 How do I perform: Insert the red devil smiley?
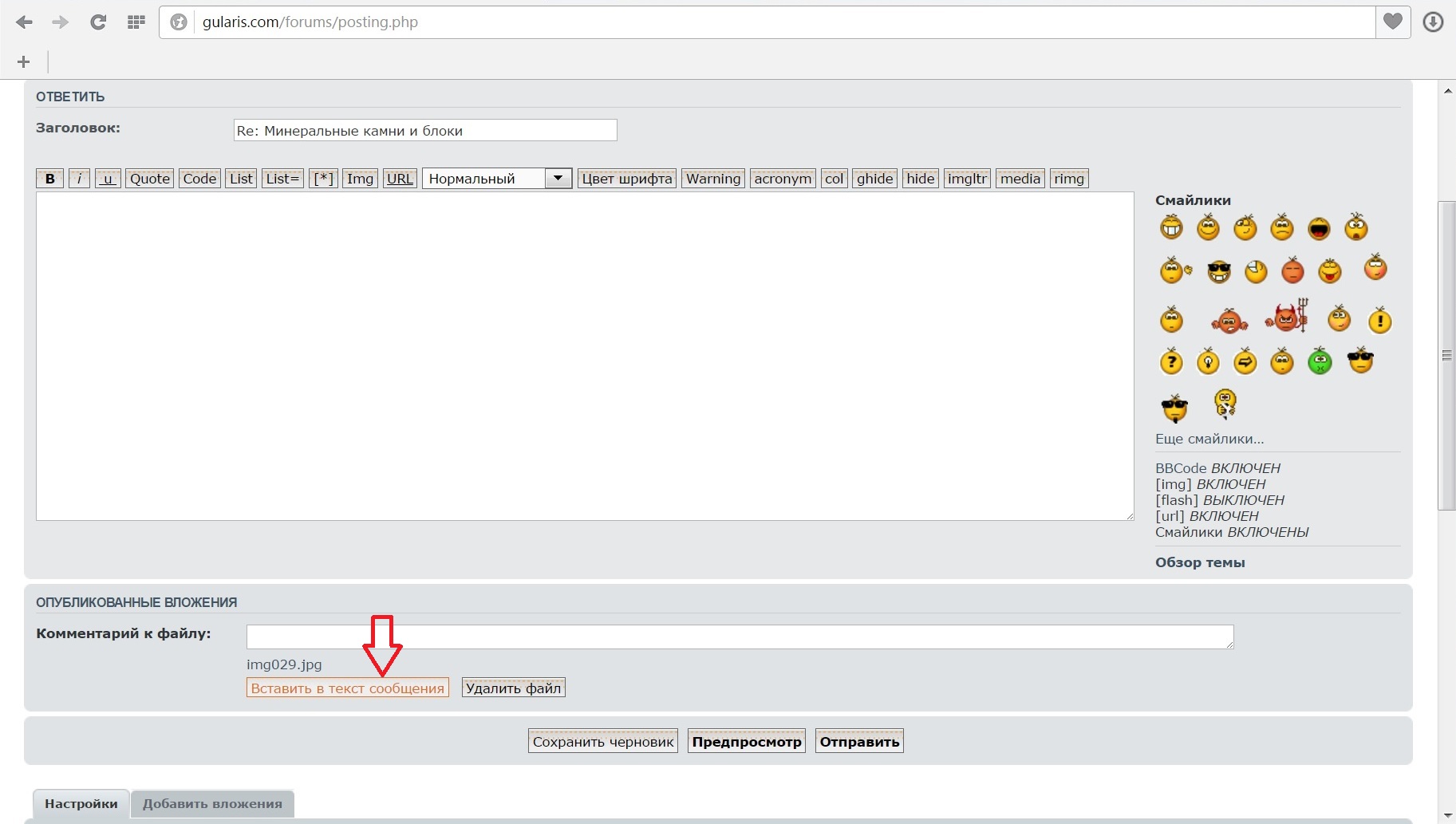[1286, 317]
